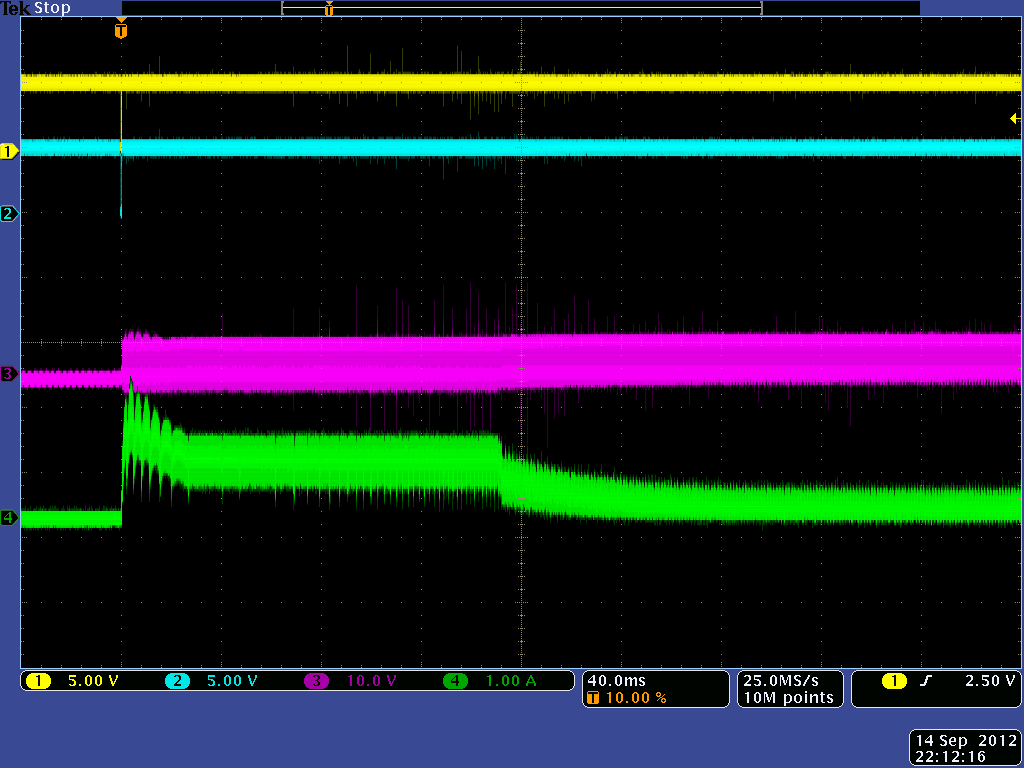This screenshot has height=768, width=1024.
Task: Click the 25.0MS/s sample rate readout
Action: coord(780,680)
